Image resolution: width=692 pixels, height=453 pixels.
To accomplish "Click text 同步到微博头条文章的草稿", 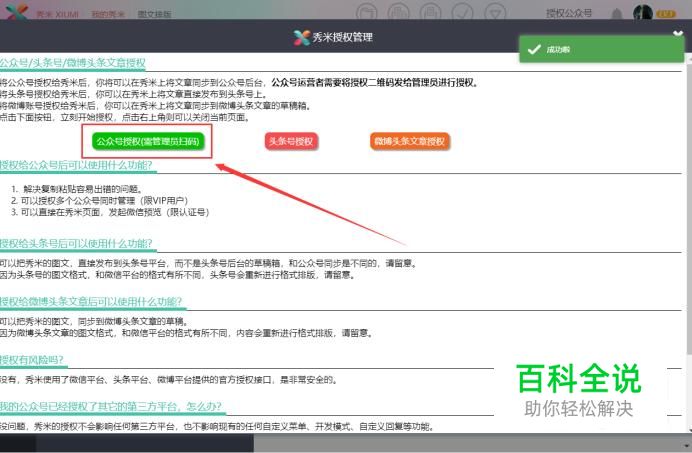I will (x=134, y=321).
